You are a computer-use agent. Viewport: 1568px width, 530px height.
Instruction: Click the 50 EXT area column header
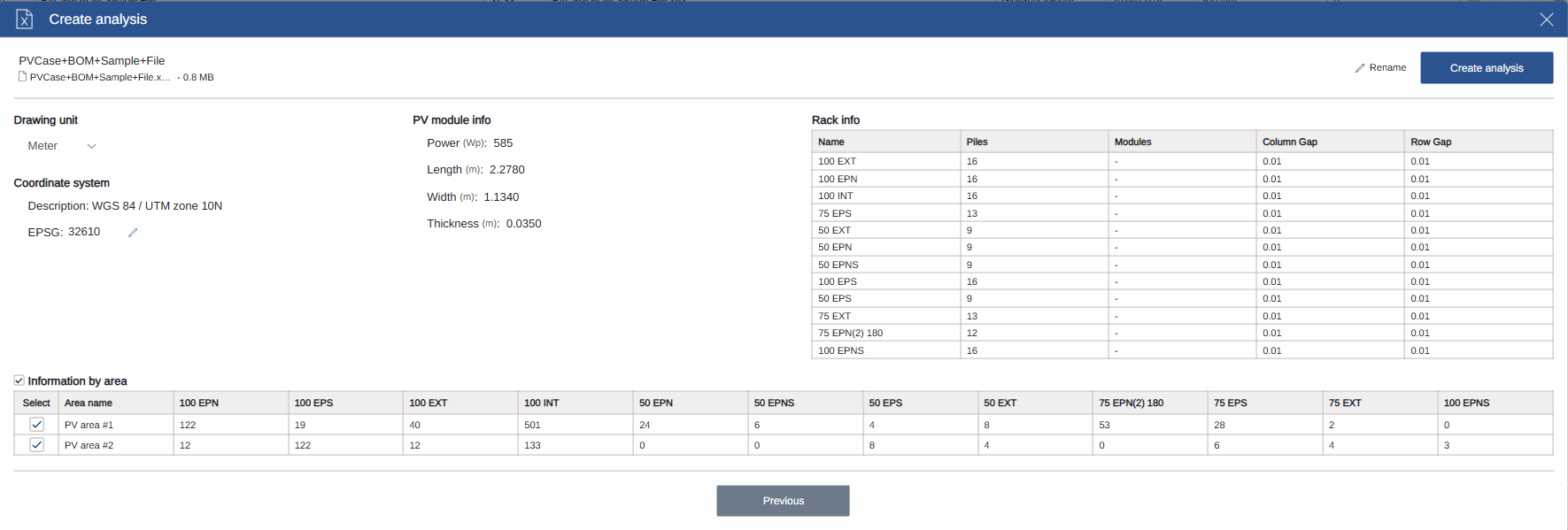(1035, 403)
